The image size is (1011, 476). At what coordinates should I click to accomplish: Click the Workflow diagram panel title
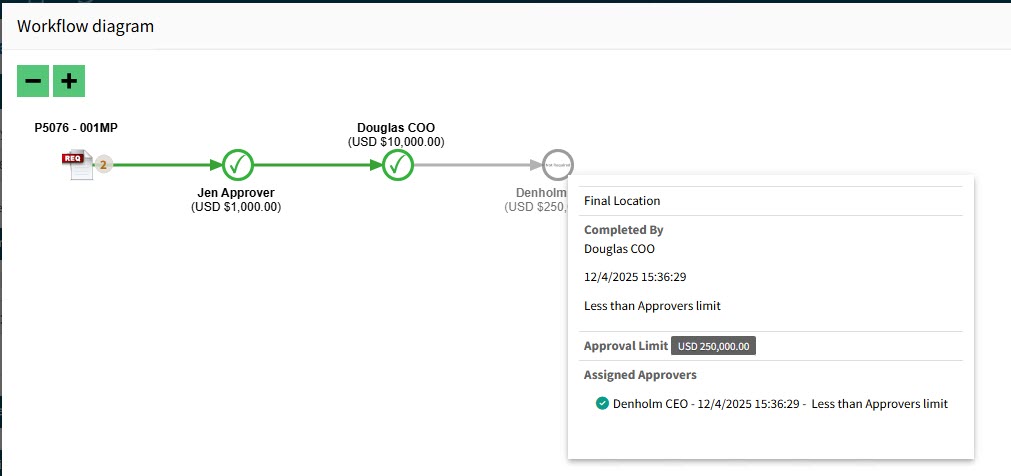coord(86,26)
